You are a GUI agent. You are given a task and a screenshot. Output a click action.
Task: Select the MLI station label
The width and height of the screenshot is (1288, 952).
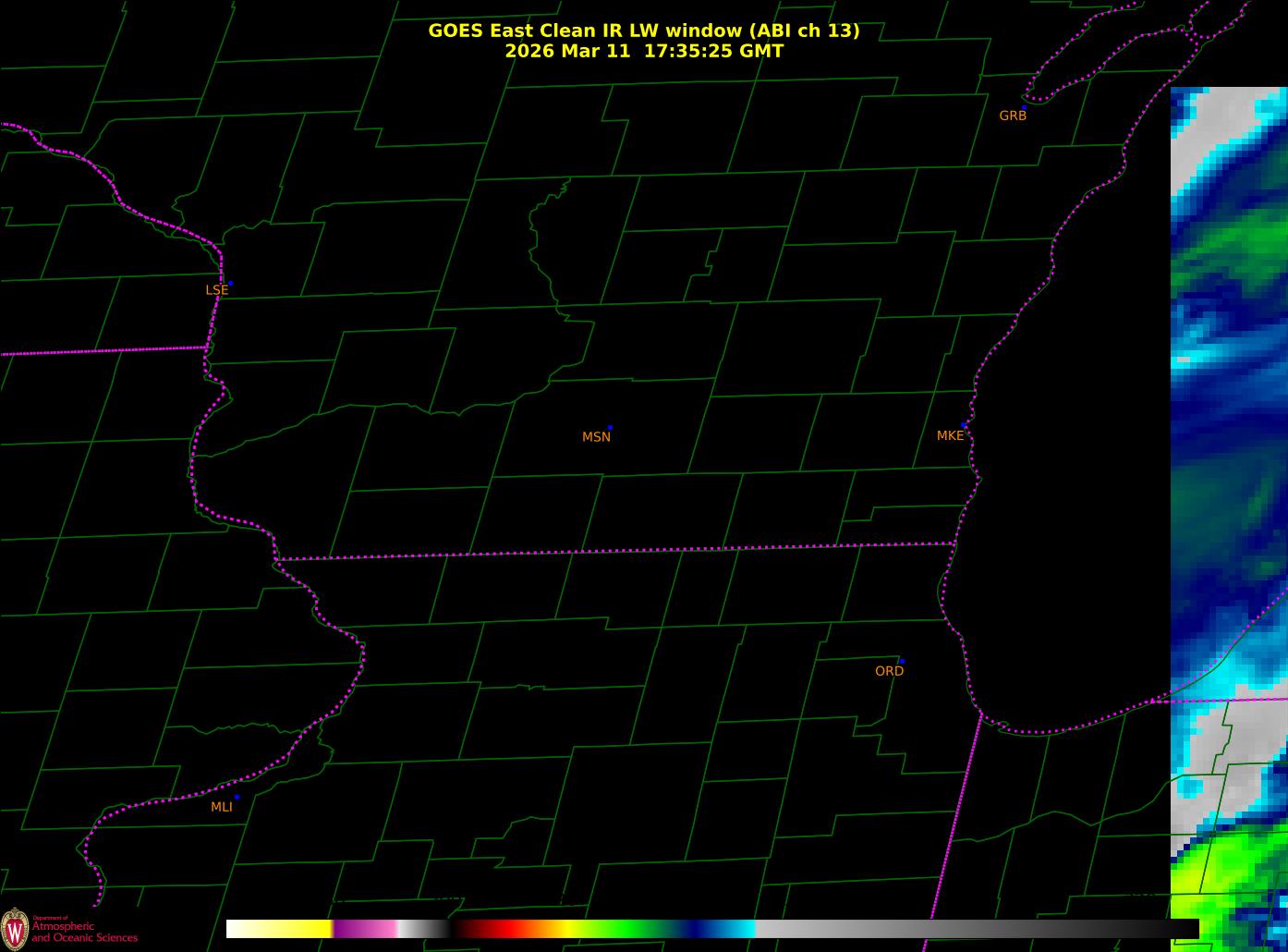pos(222,807)
